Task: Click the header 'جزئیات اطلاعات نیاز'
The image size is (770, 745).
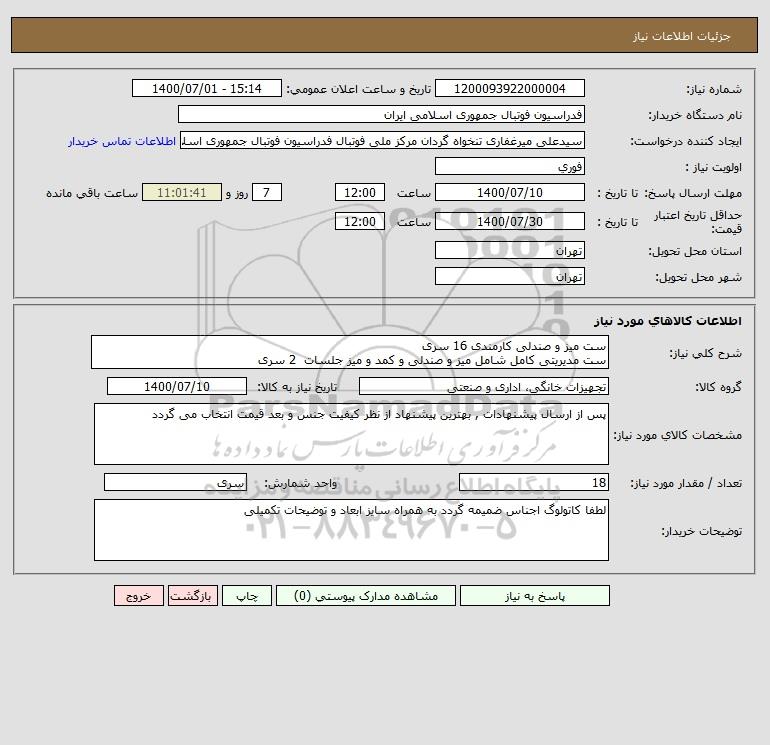Action: coord(682,36)
